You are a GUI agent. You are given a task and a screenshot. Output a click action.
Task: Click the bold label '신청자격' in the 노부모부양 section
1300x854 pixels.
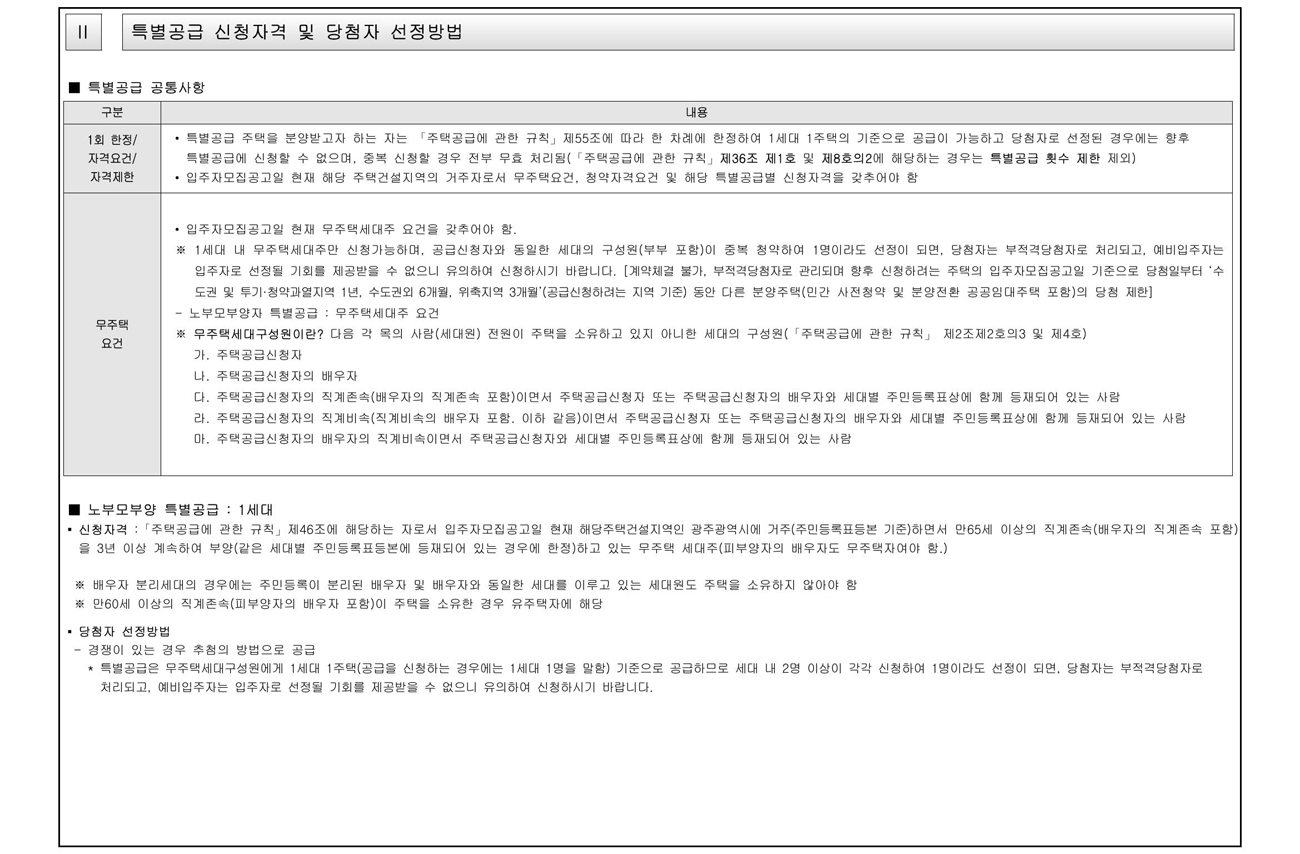pyautogui.click(x=104, y=528)
